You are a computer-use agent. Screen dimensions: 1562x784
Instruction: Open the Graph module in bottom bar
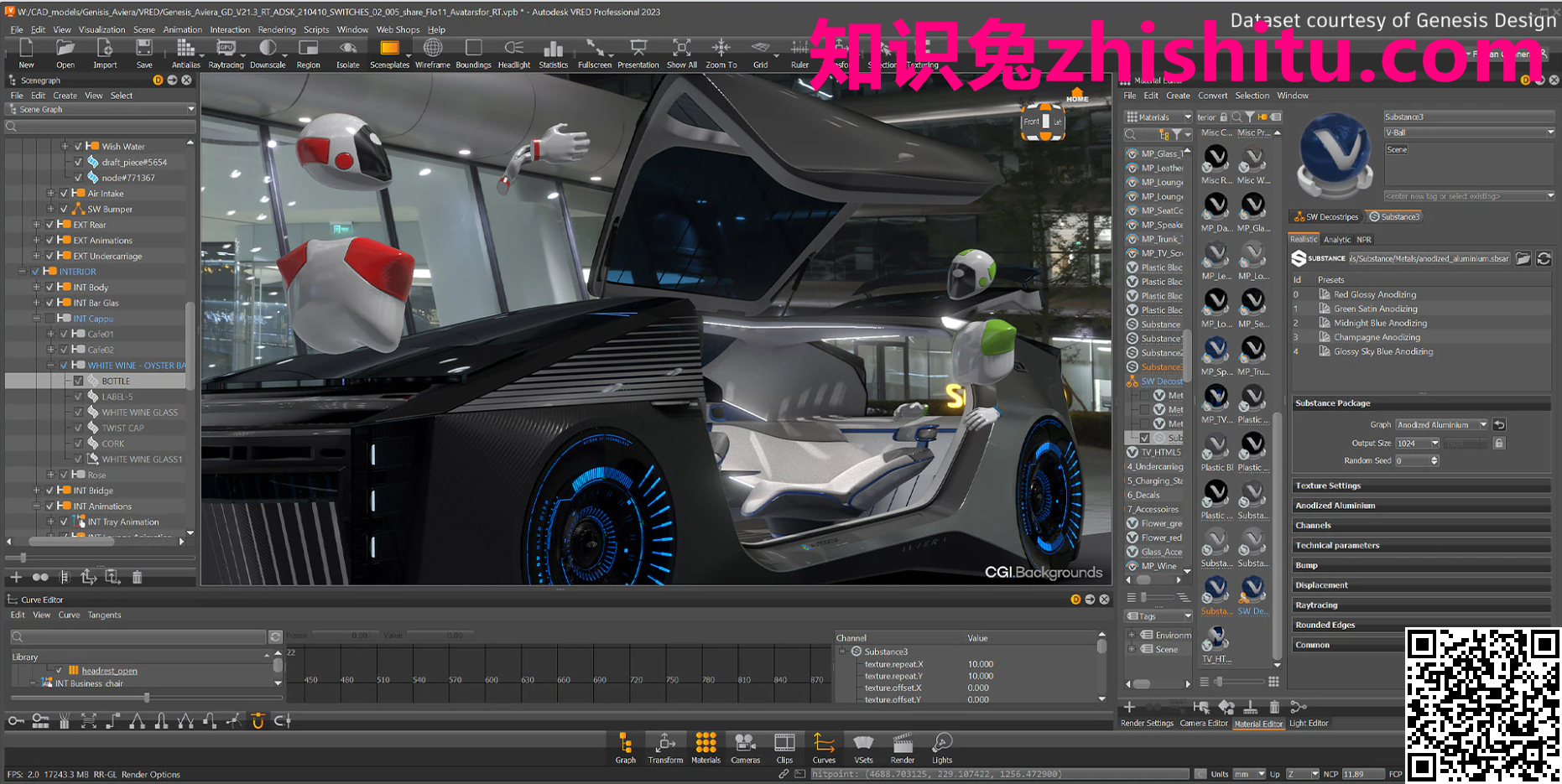pos(626,748)
